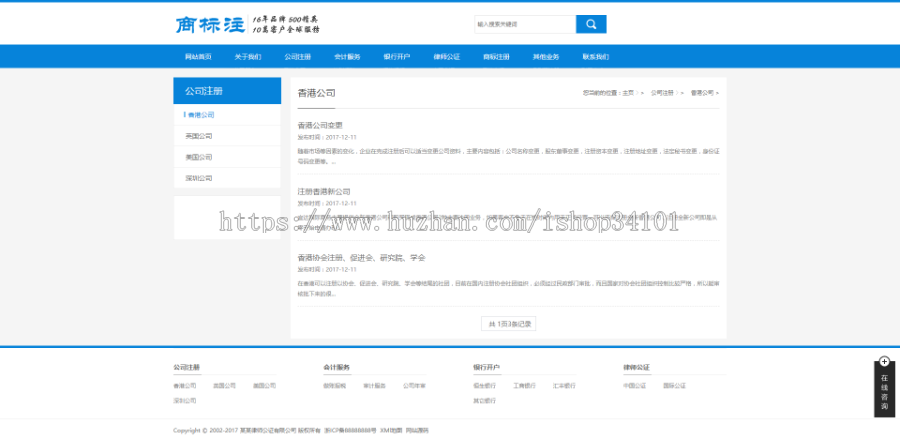
Task: Click footer heading 律师公证
Action: coord(637,367)
